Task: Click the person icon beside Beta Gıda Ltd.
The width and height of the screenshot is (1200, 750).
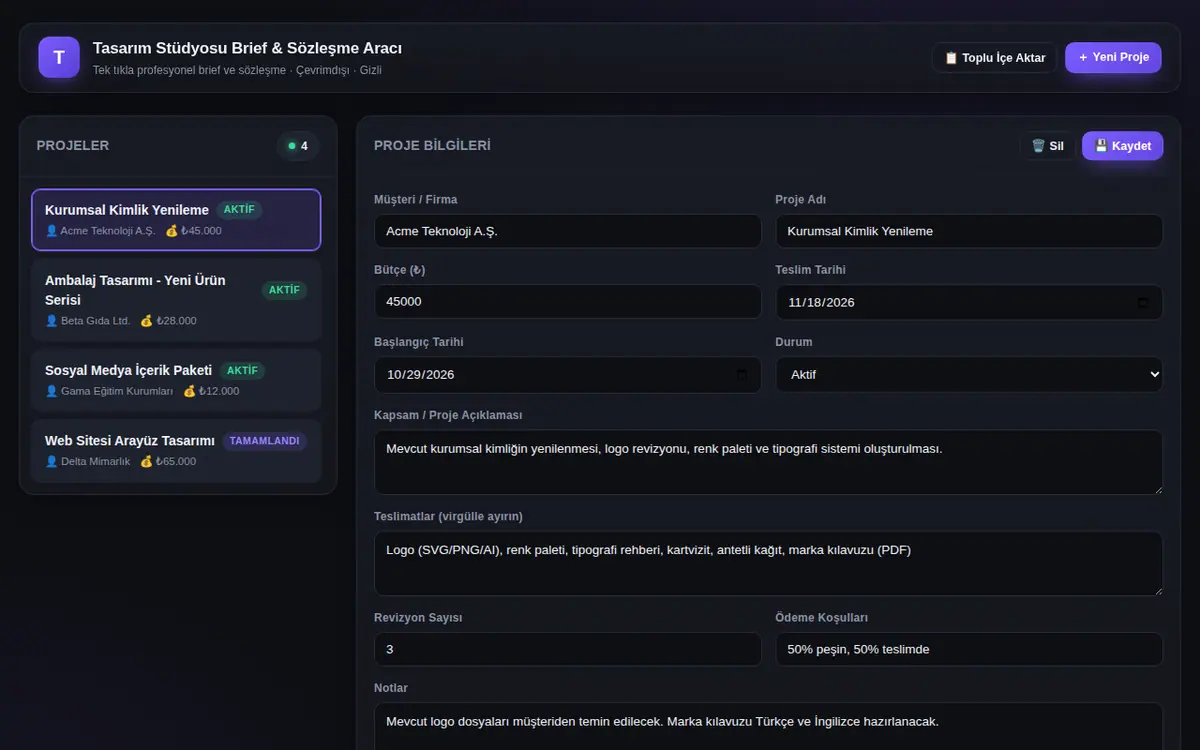Action: point(51,321)
